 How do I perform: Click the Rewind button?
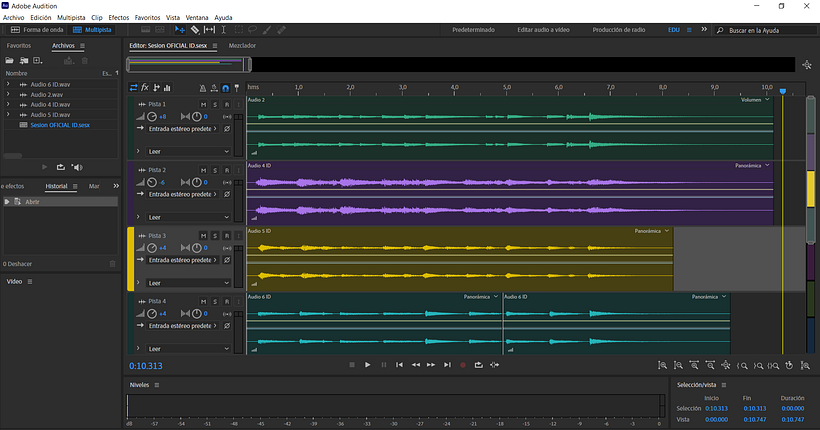416,365
